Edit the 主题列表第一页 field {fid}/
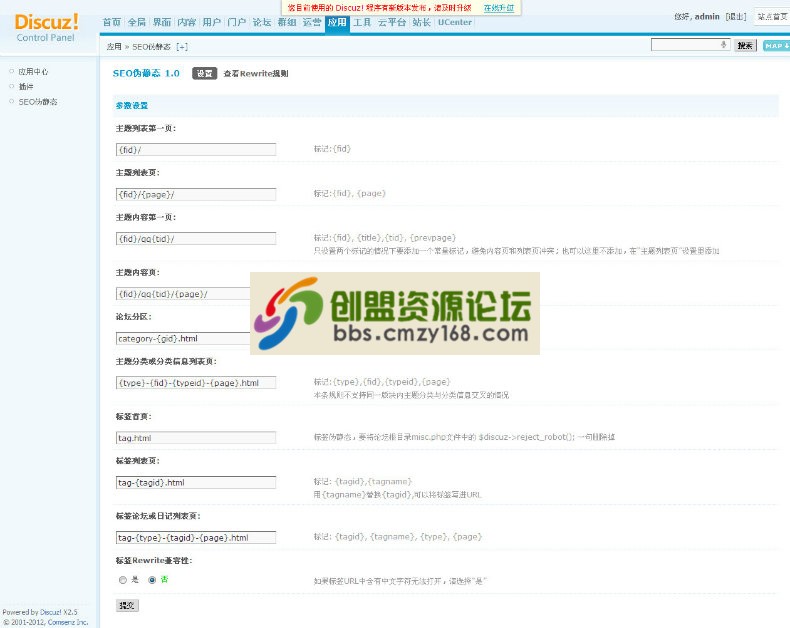The height and width of the screenshot is (628, 790). pyautogui.click(x=196, y=150)
